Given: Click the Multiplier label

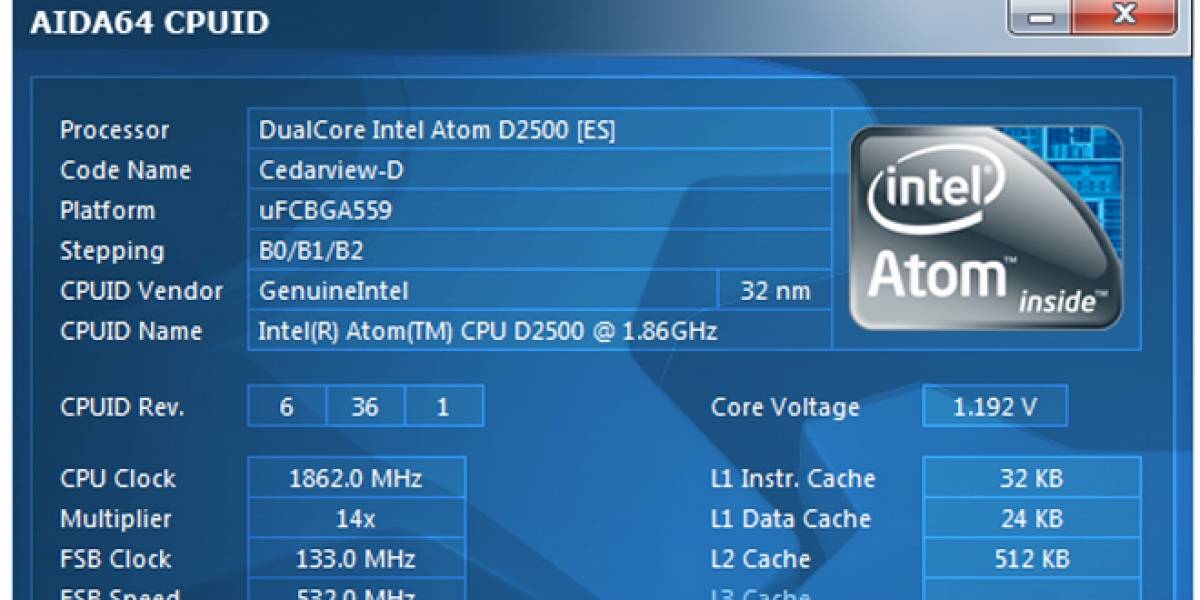Looking at the screenshot, I should point(116,519).
